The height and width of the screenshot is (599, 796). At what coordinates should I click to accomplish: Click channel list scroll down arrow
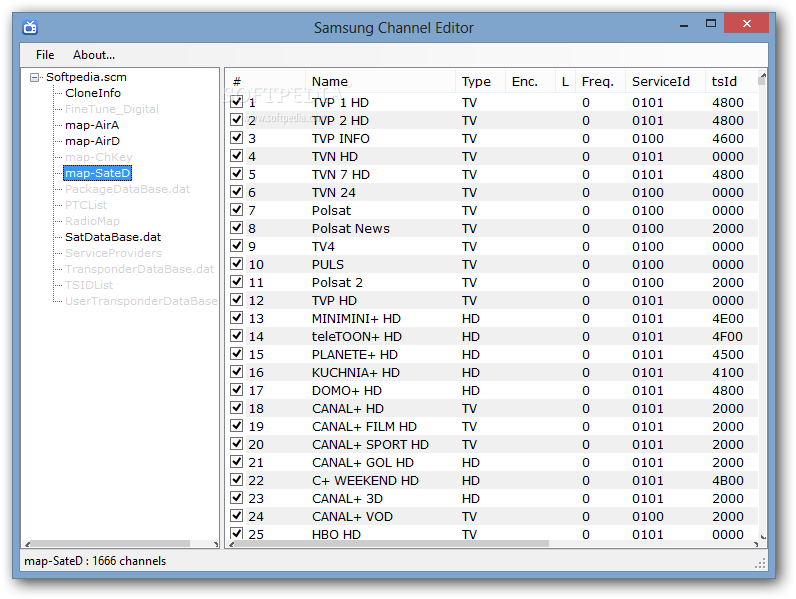click(762, 536)
